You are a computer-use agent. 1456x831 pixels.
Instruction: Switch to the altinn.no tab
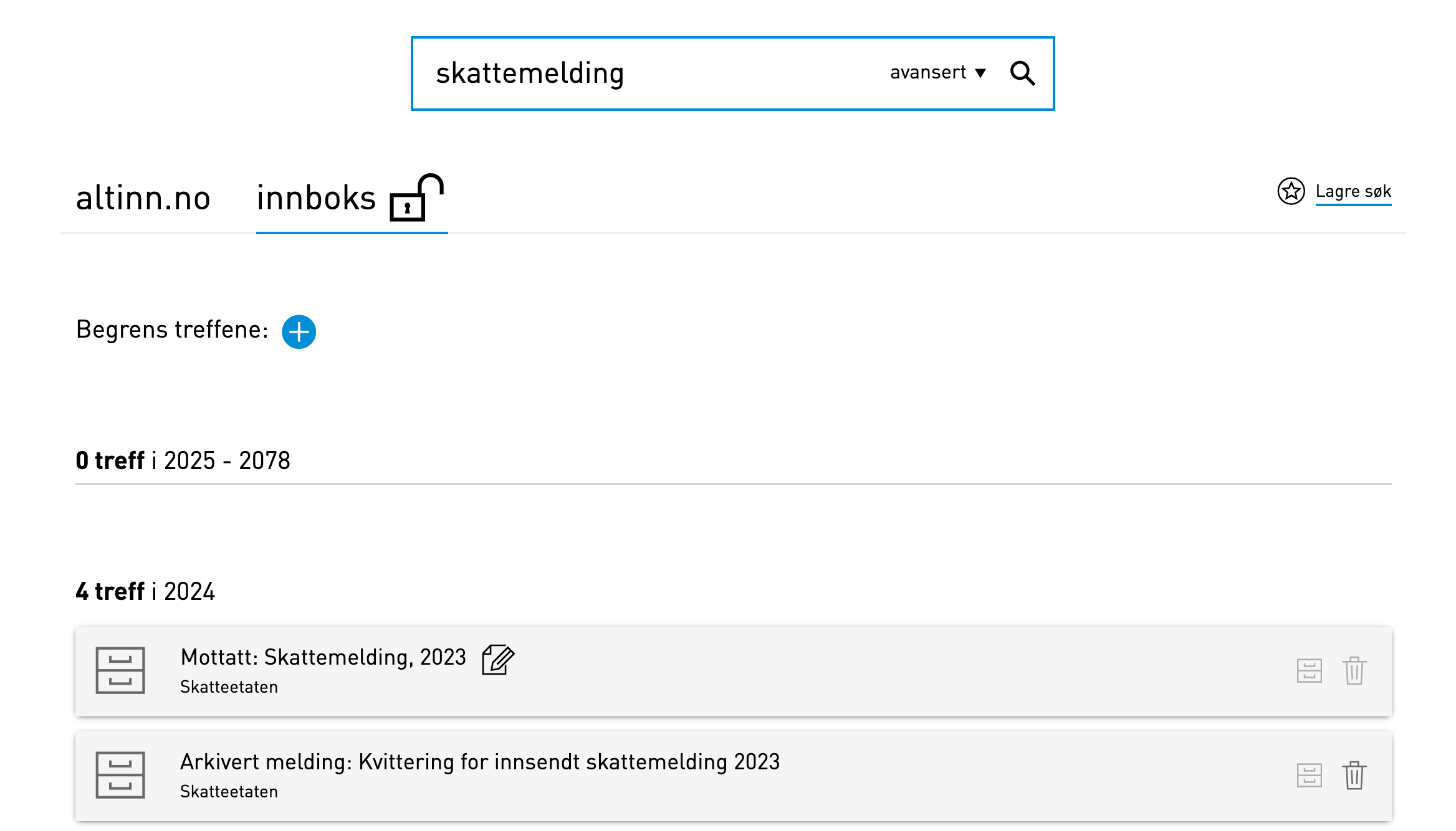143,198
